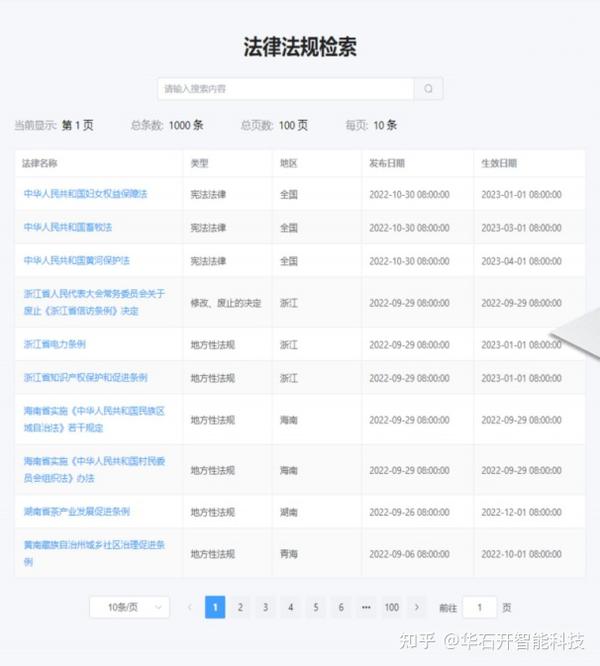Select page 6 in pagination
The image size is (600, 666).
[341, 607]
